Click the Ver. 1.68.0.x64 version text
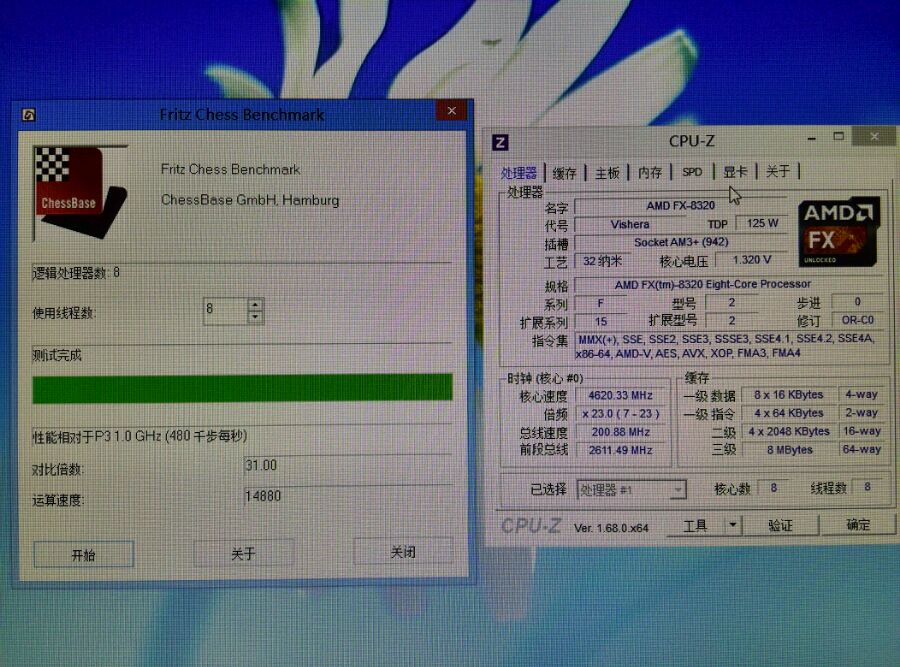The height and width of the screenshot is (667, 900). 611,528
